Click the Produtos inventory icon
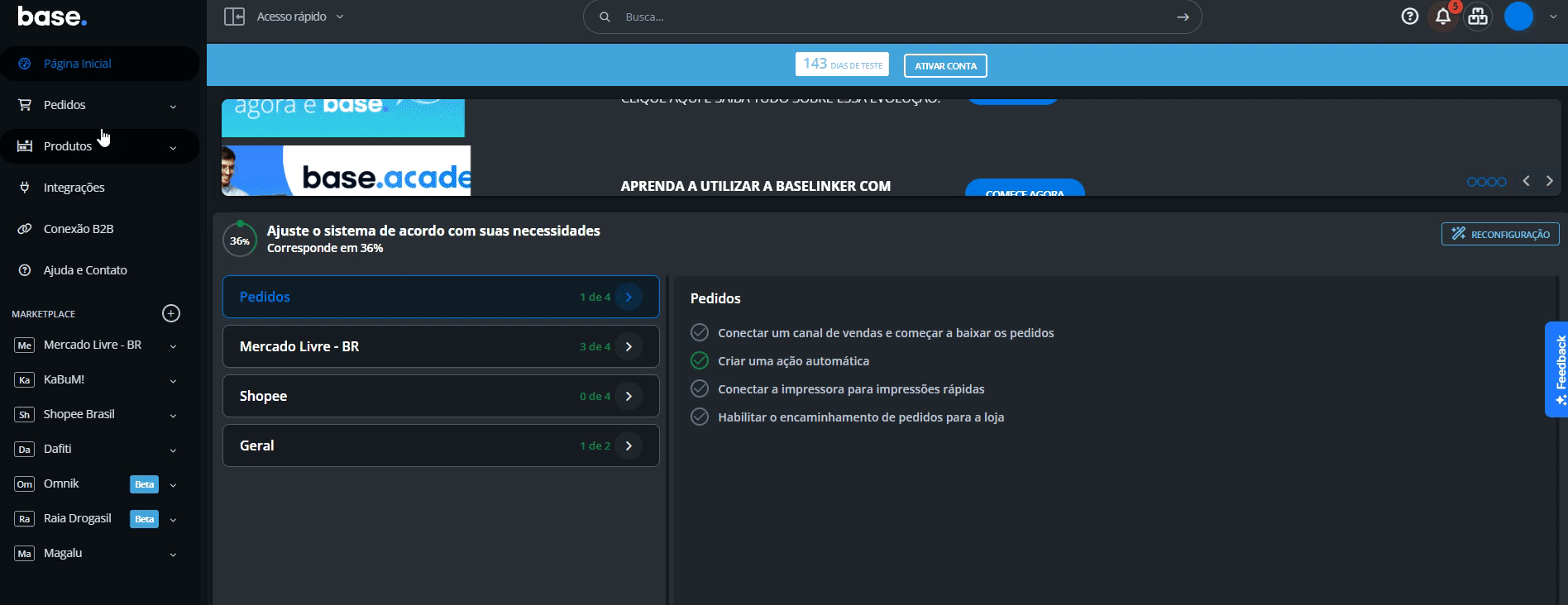The image size is (1568, 605). 25,146
